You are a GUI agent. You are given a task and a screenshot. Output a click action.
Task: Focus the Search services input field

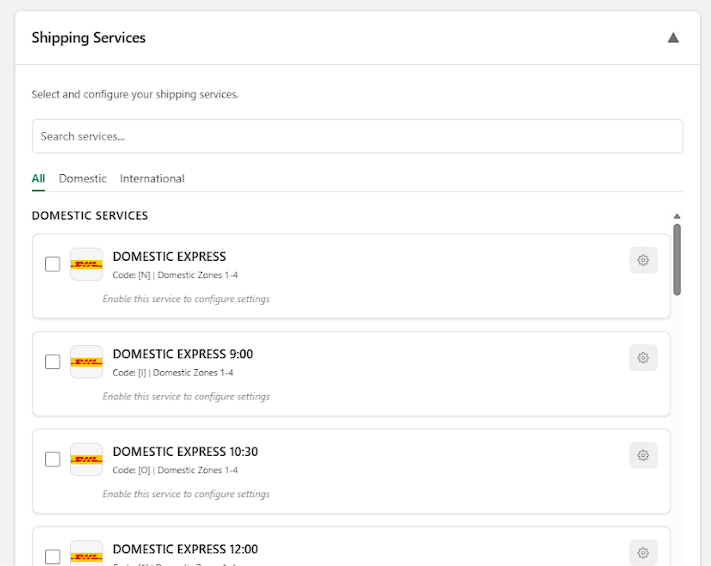point(357,136)
